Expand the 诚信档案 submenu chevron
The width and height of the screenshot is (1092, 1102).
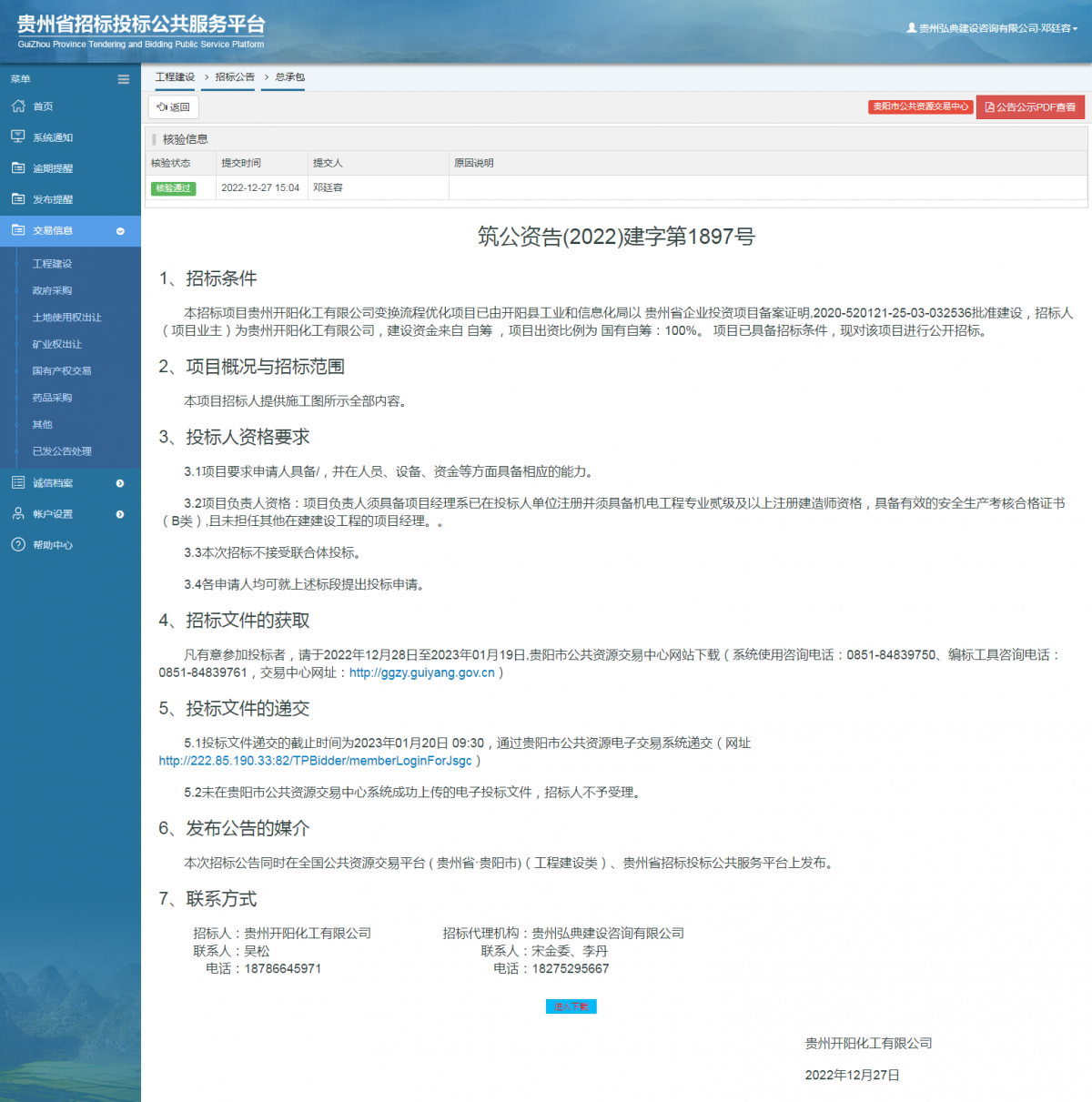[x=119, y=483]
